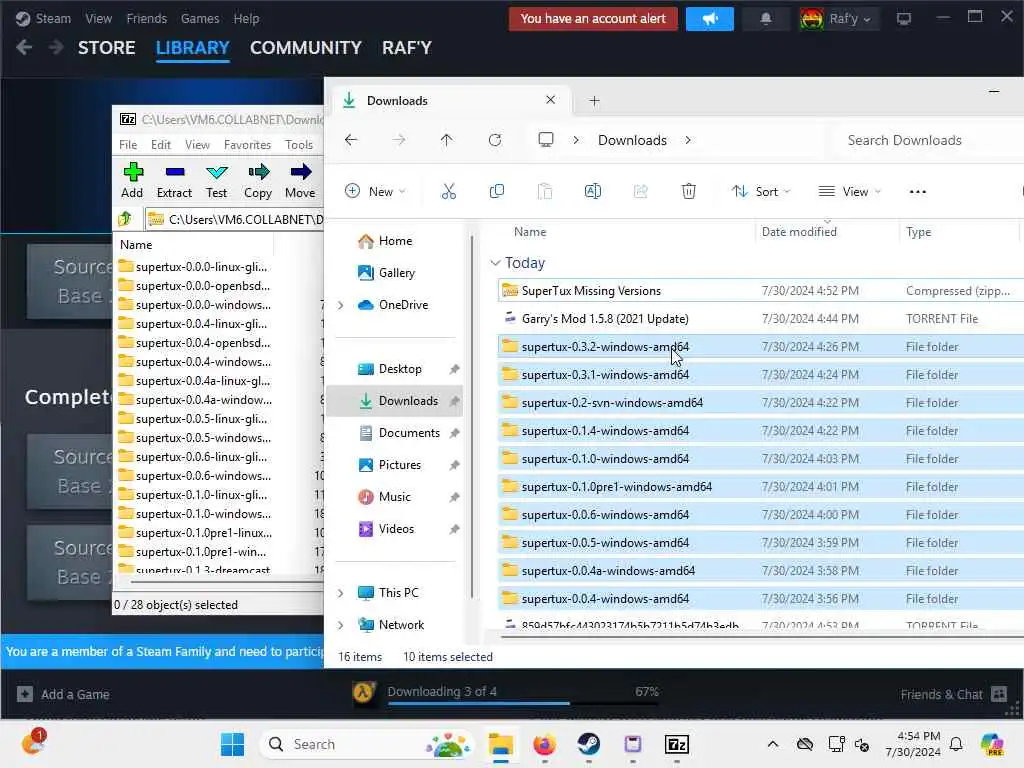Open Steam Big Picture mode icon
This screenshot has width=1024, height=768.
point(904,19)
